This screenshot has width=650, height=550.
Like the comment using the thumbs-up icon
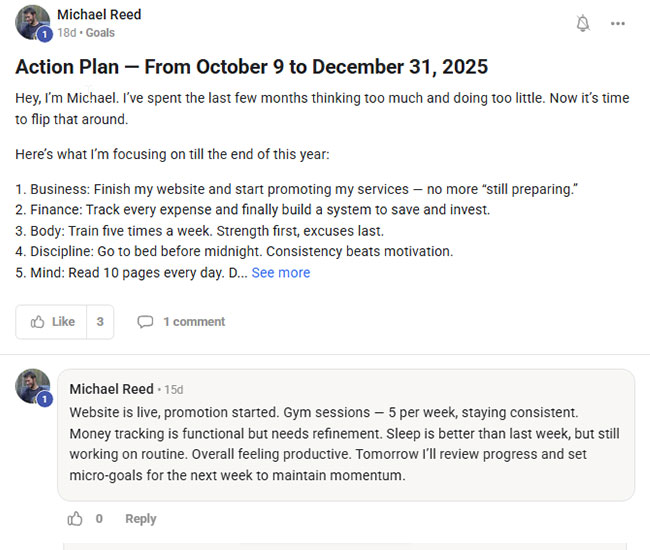(x=75, y=519)
